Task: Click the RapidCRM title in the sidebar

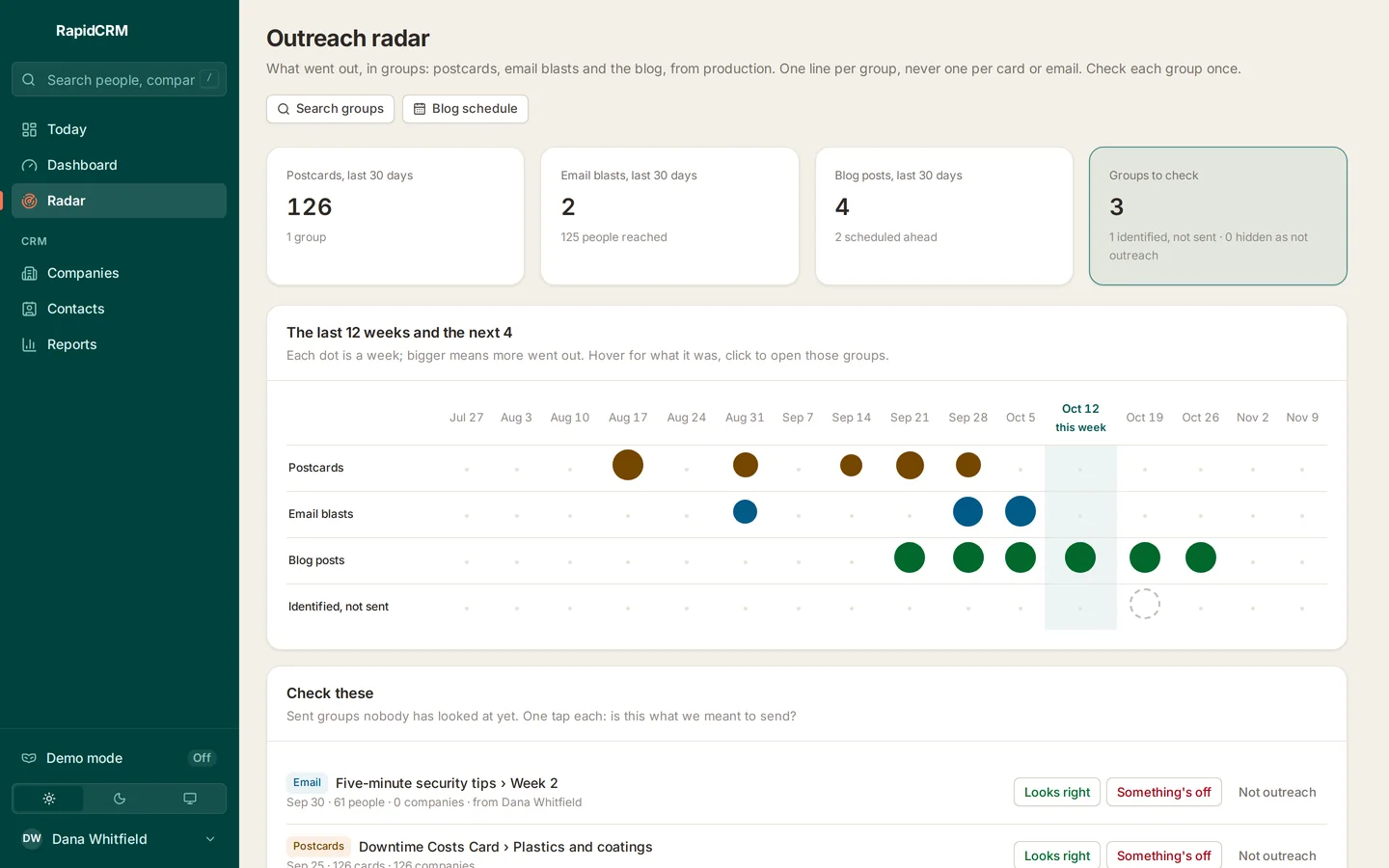Action: click(92, 31)
